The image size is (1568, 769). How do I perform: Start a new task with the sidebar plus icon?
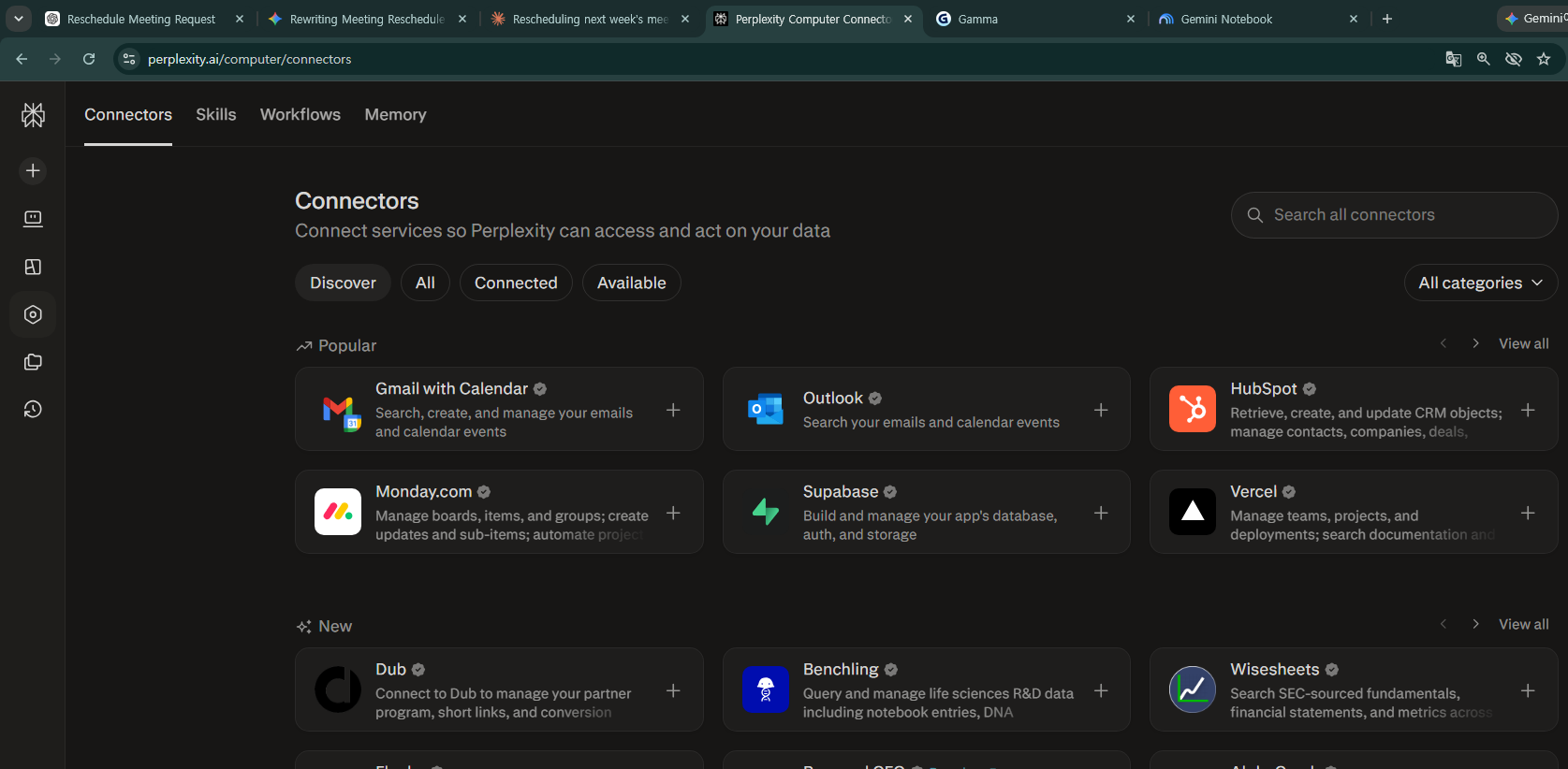[33, 170]
